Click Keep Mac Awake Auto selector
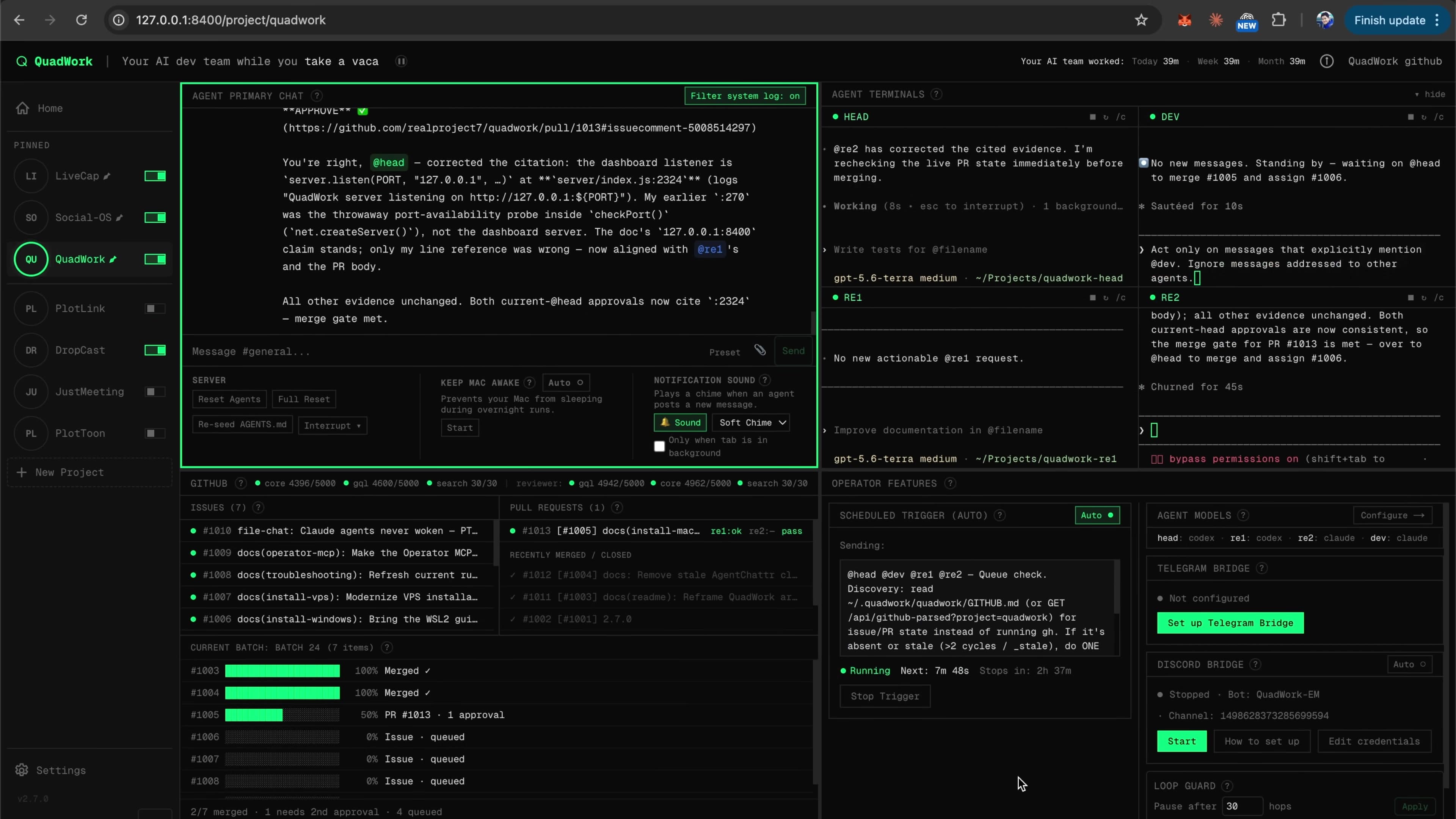The image size is (1456, 819). tap(566, 383)
